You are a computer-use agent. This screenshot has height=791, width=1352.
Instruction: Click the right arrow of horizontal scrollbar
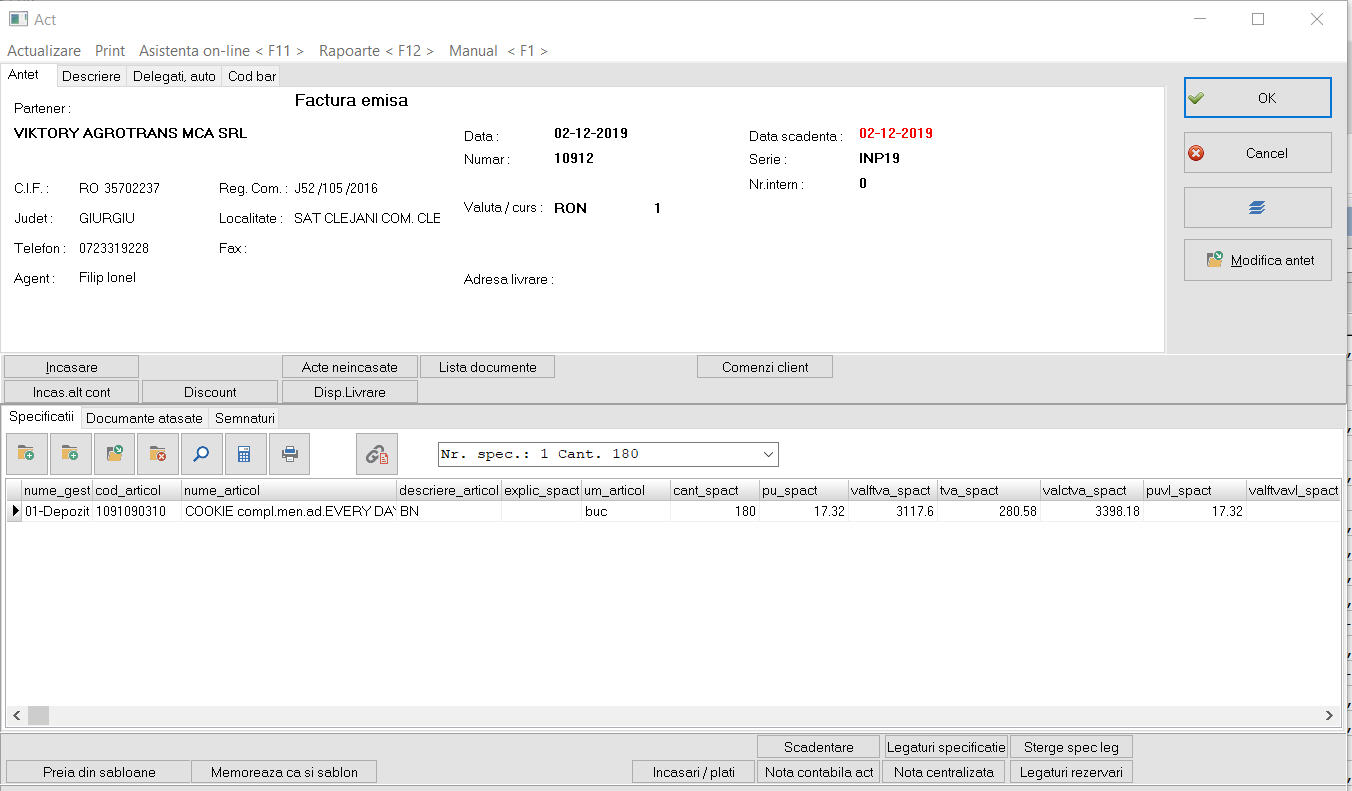1329,715
